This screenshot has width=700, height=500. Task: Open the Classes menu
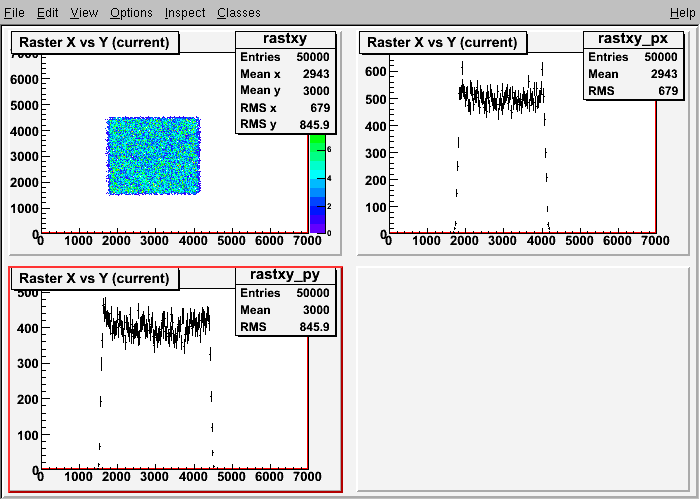pyautogui.click(x=239, y=12)
